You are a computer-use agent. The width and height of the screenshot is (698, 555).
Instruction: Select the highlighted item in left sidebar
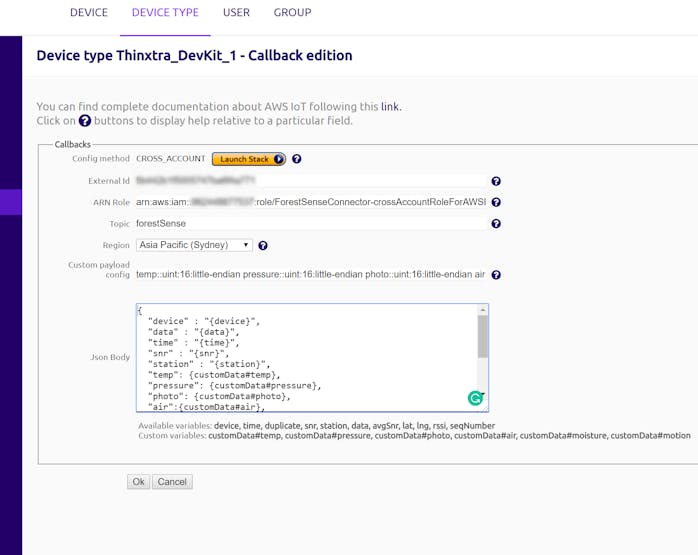pyautogui.click(x=11, y=202)
